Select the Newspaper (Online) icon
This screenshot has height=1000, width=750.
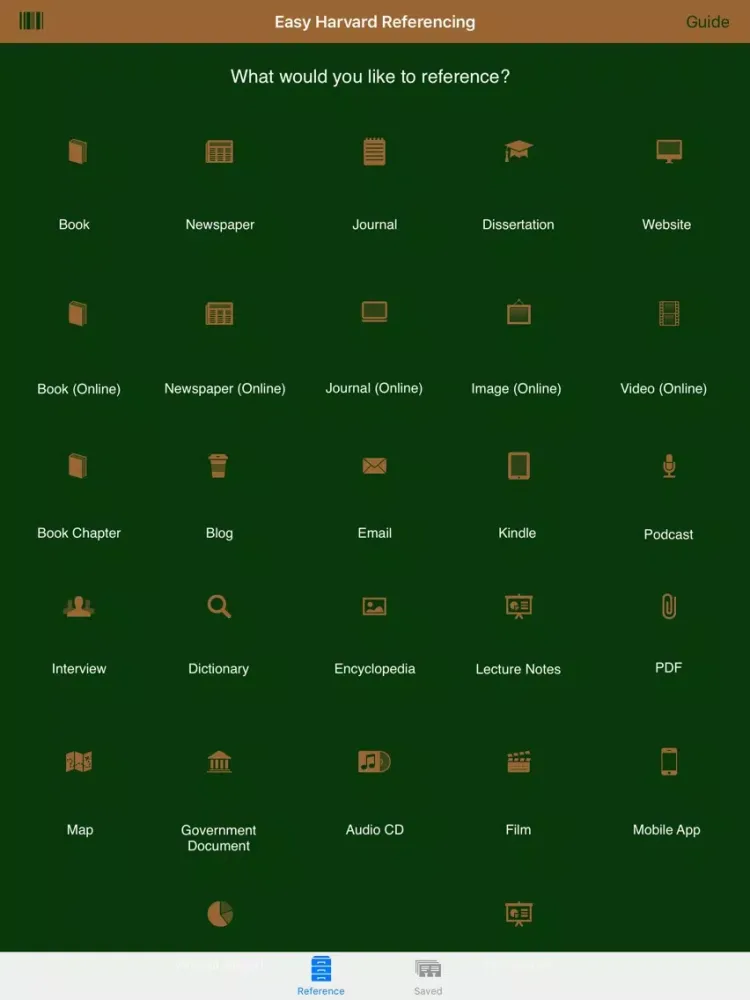pyautogui.click(x=219, y=314)
